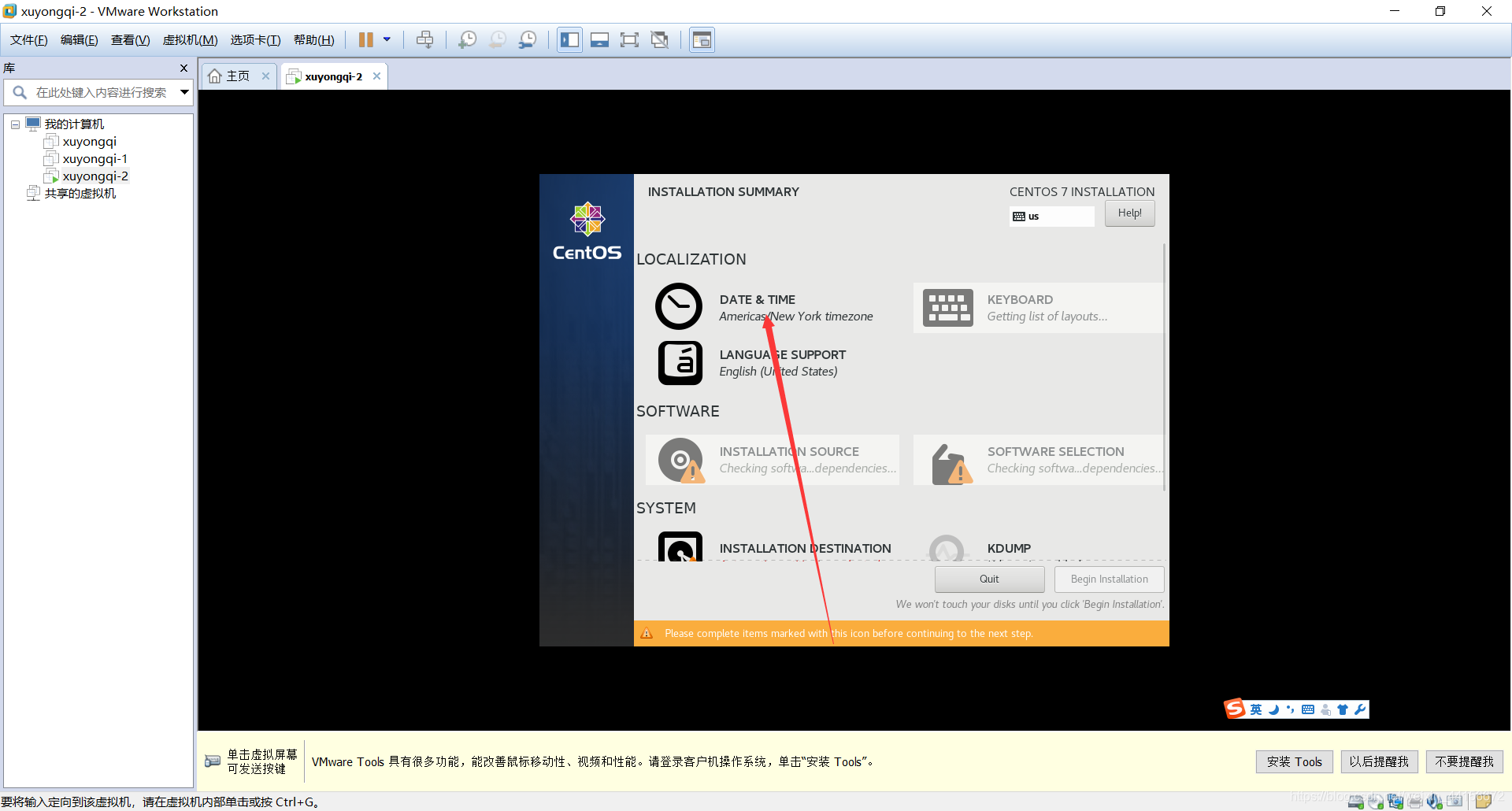Open Sogou toolbox wrench icon

(1360, 709)
